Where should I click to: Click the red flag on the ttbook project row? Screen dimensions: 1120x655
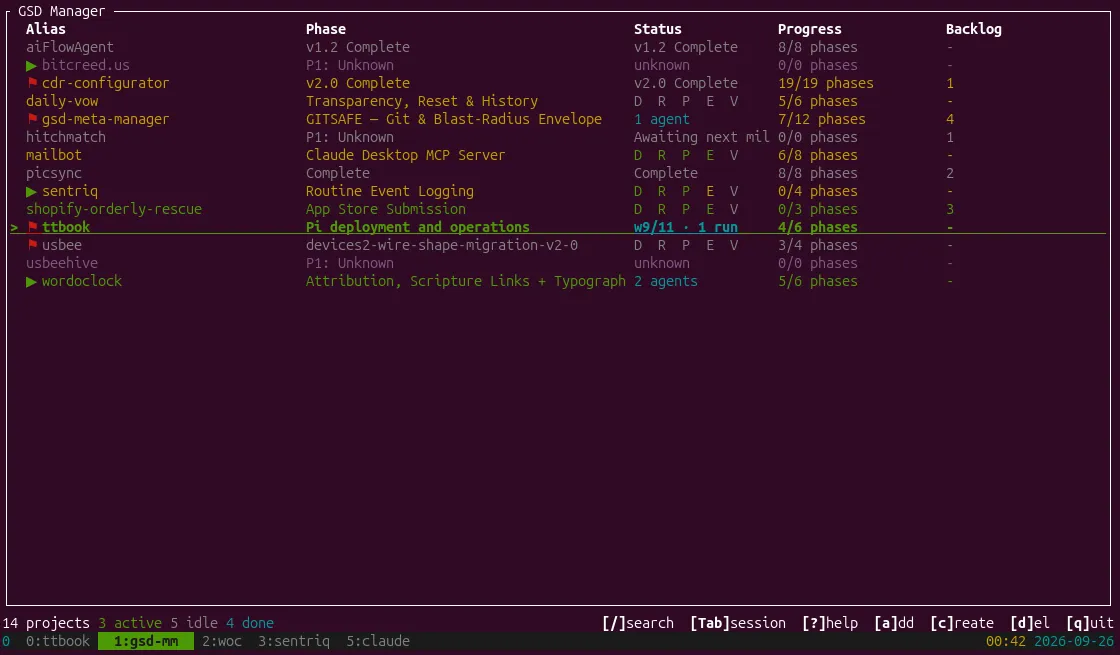[x=32, y=226]
